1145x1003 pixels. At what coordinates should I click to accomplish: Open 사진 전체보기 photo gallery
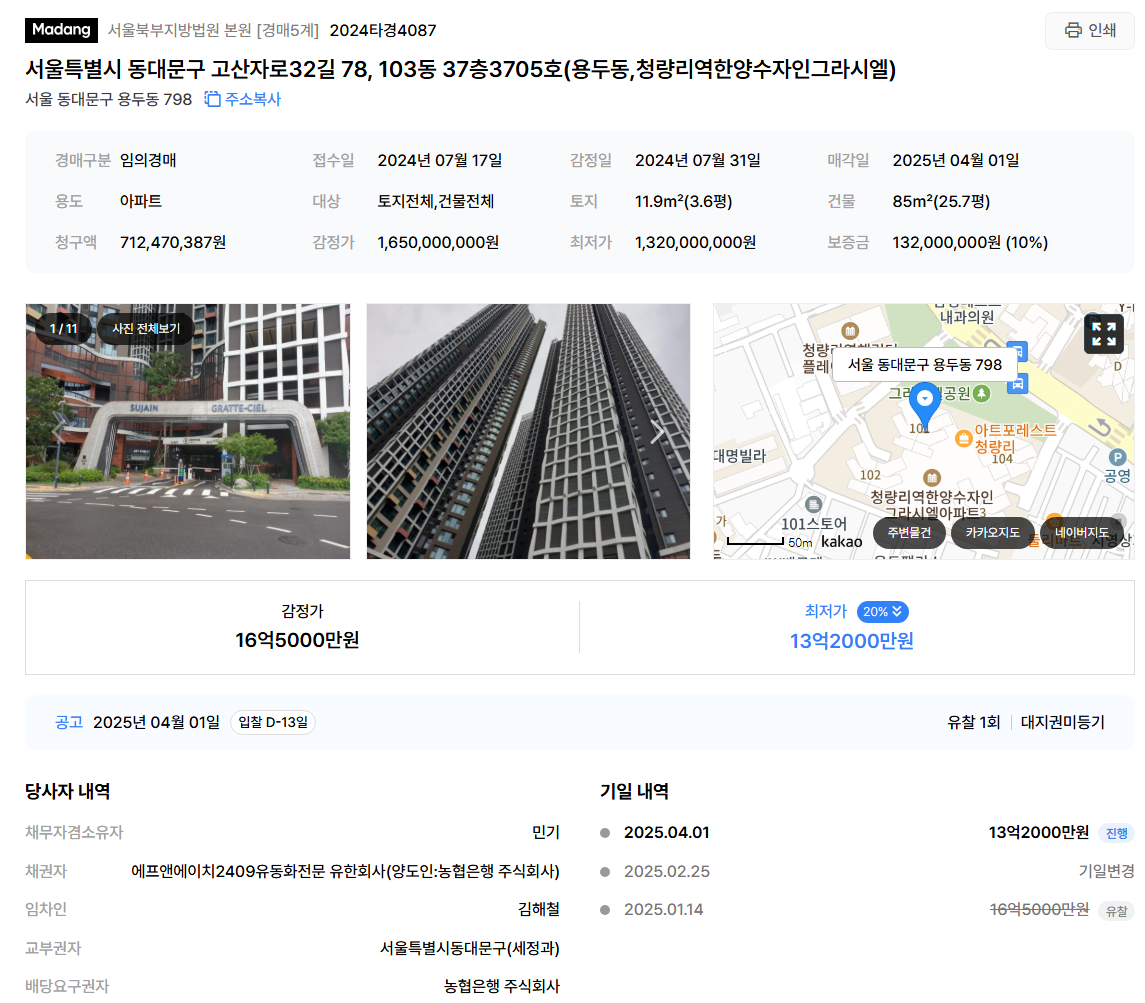(x=146, y=328)
